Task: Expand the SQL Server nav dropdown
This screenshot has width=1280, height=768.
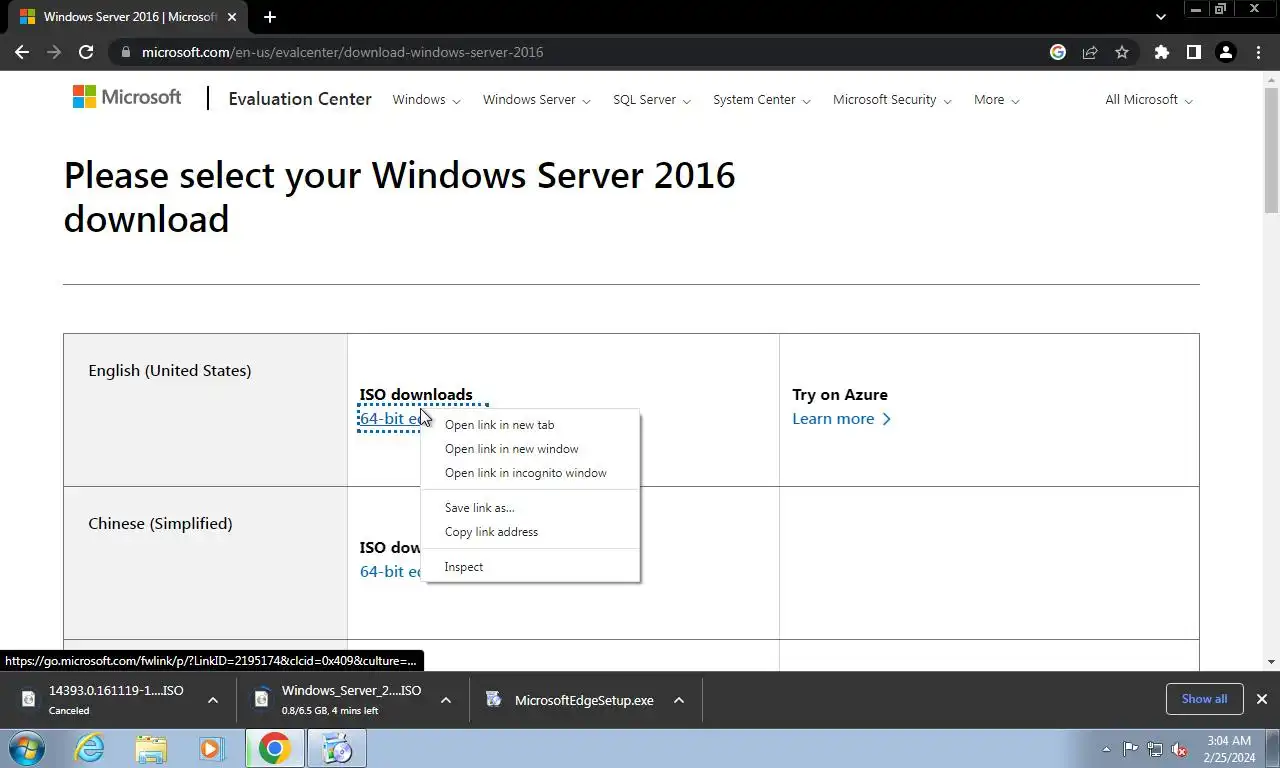Action: 651,100
